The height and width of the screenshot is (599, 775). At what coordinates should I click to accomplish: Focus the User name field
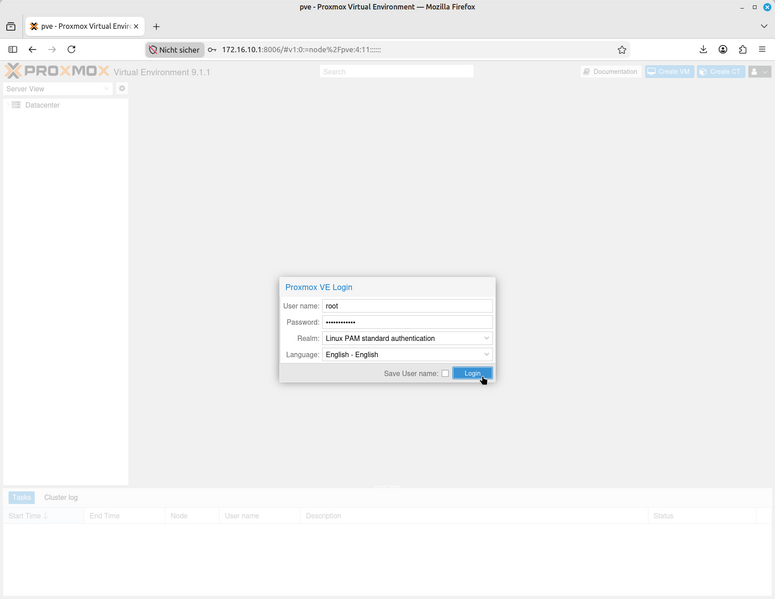coord(407,306)
